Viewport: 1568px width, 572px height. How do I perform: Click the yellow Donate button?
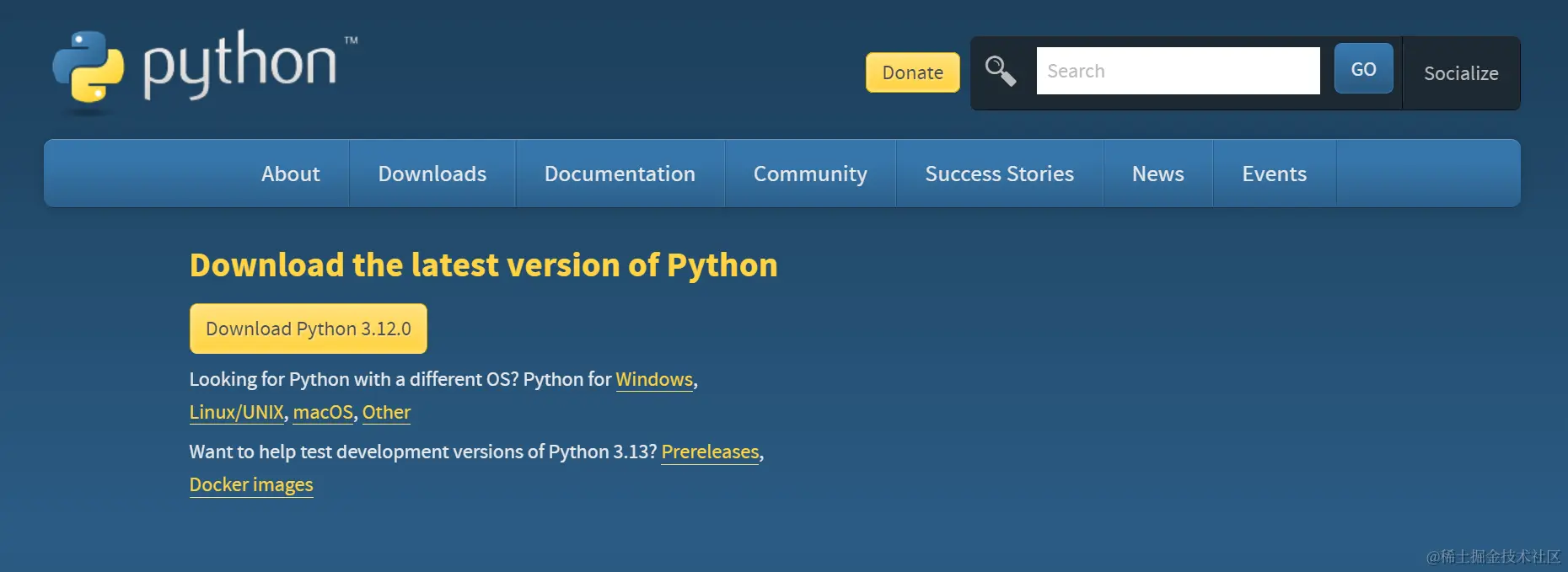point(913,72)
